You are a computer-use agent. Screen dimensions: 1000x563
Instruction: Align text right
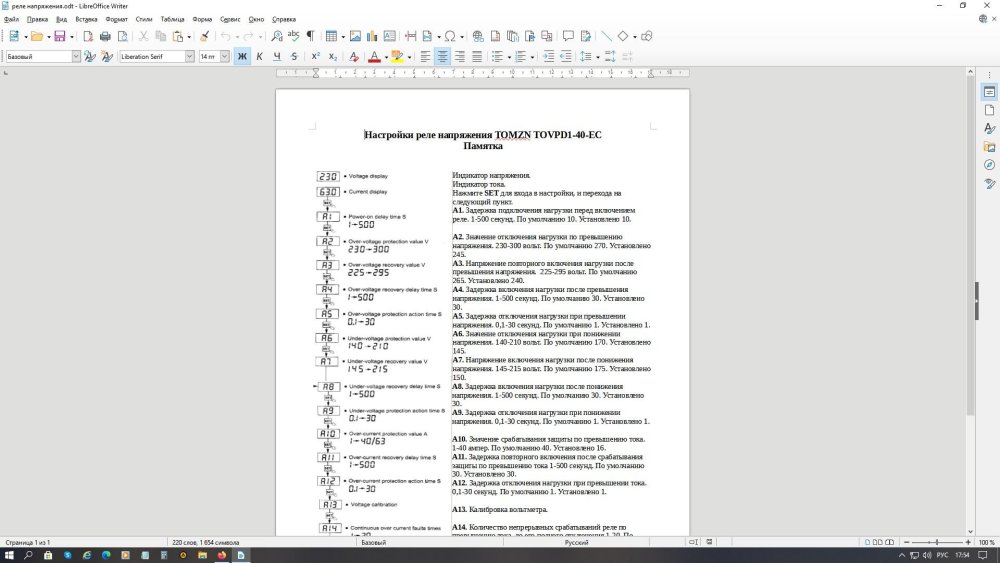(460, 57)
